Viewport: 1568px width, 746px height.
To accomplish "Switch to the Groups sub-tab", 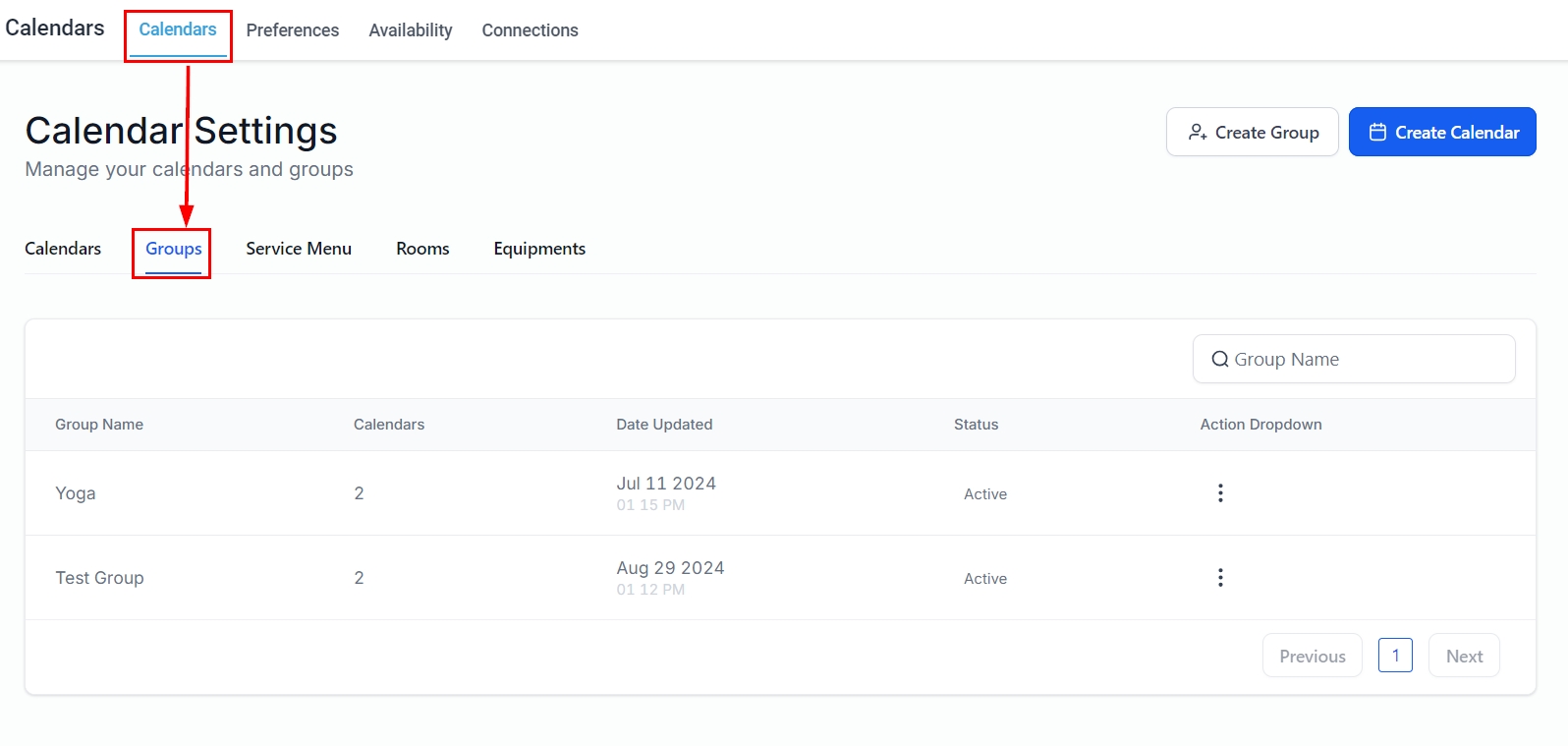I will 173,250.
